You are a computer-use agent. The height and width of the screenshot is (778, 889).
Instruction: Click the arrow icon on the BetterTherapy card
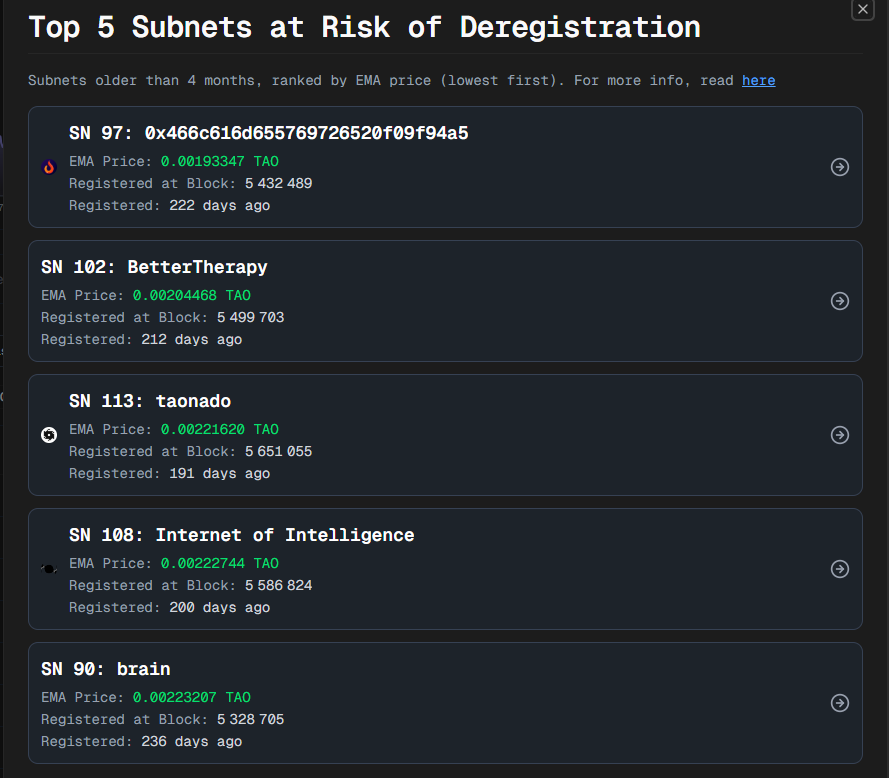(840, 301)
